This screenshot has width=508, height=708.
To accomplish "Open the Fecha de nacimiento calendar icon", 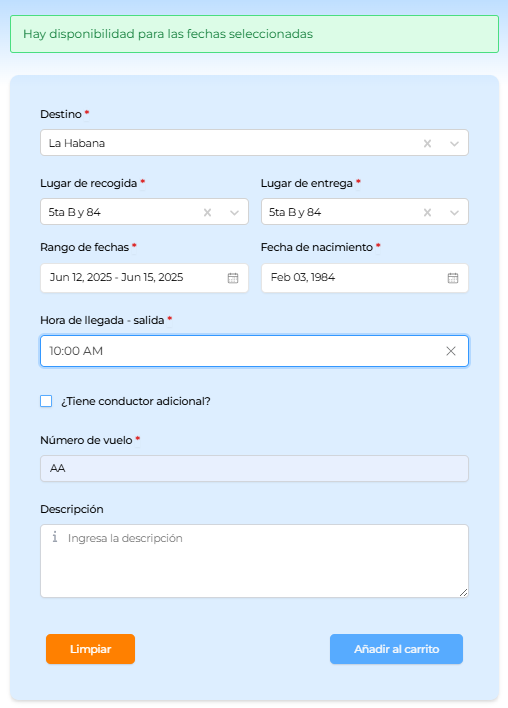I will click(x=452, y=278).
